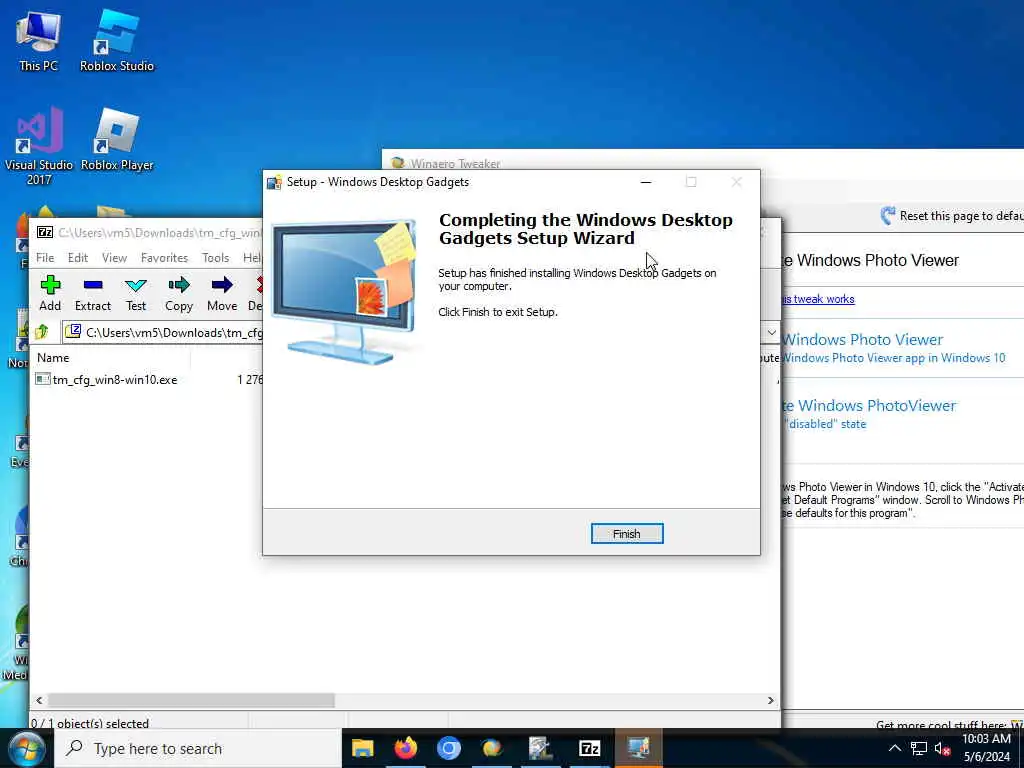1024x768 pixels.
Task: Open 7-Zip Tools menu
Action: (216, 258)
